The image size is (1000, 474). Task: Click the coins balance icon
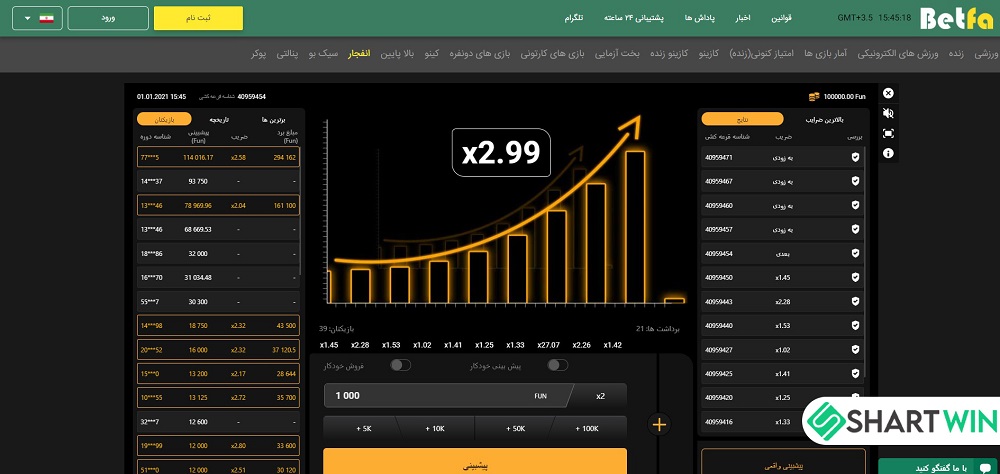[814, 96]
